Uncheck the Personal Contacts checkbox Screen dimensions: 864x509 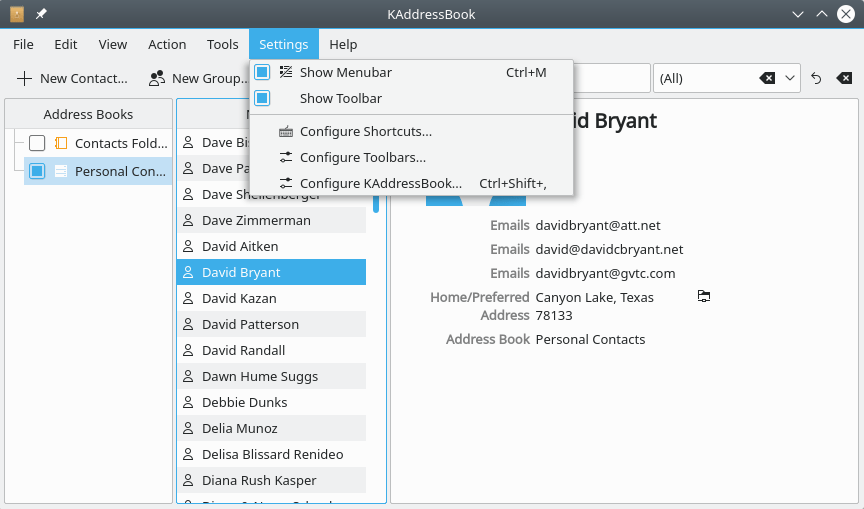[37, 171]
